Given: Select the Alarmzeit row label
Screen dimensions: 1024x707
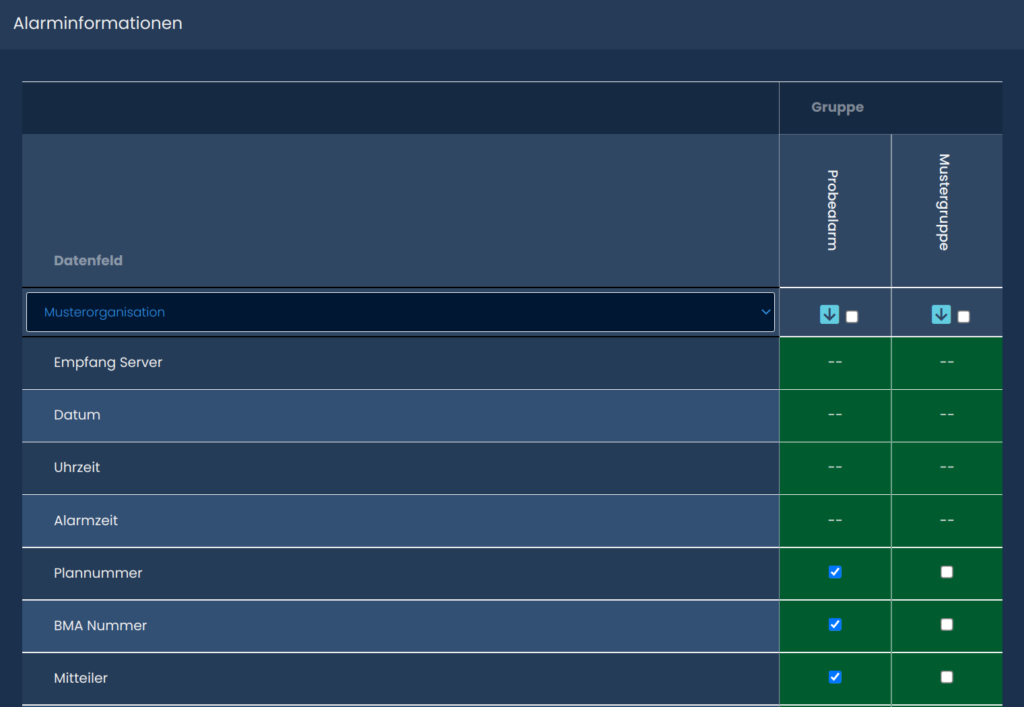Looking at the screenshot, I should tap(86, 520).
